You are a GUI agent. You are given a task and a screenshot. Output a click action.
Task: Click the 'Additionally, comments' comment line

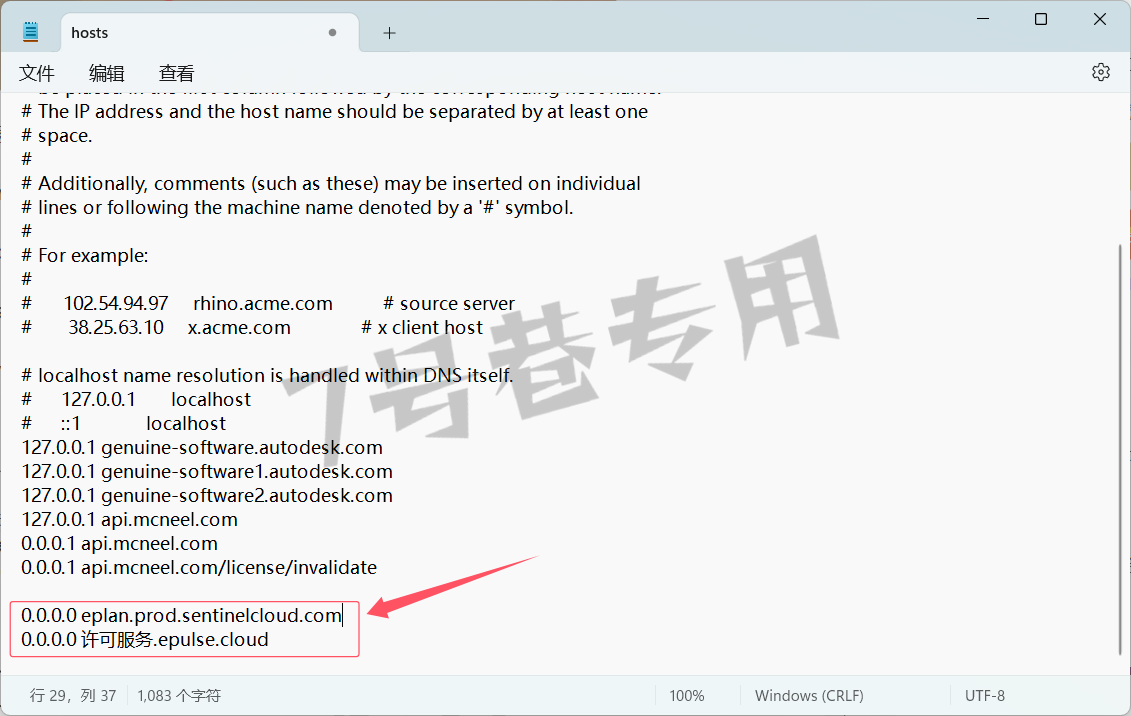(331, 184)
